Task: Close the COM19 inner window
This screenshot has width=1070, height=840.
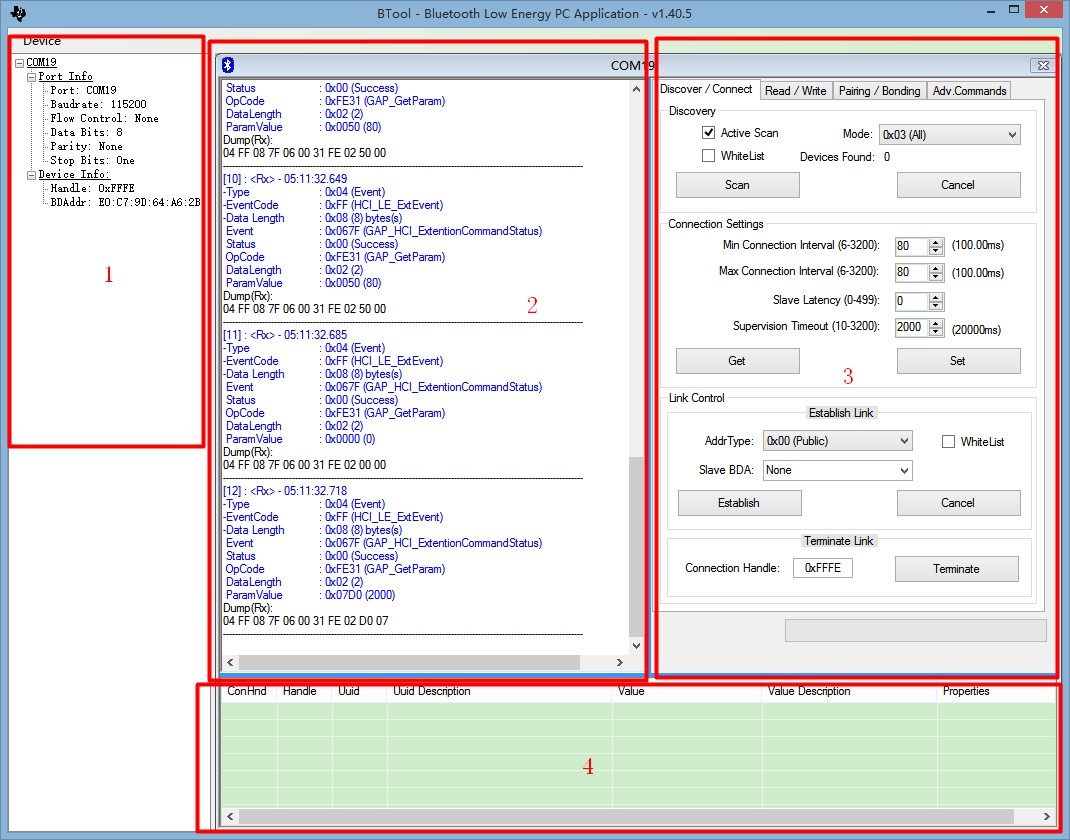Action: (1043, 66)
